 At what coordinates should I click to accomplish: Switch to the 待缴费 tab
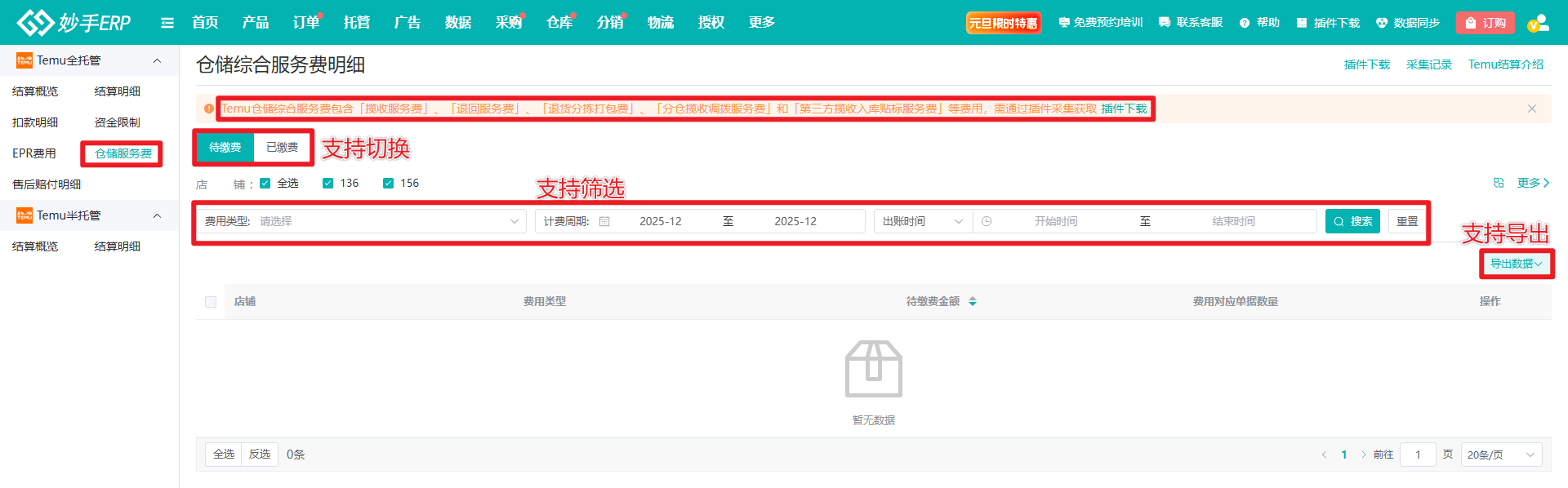pos(225,147)
